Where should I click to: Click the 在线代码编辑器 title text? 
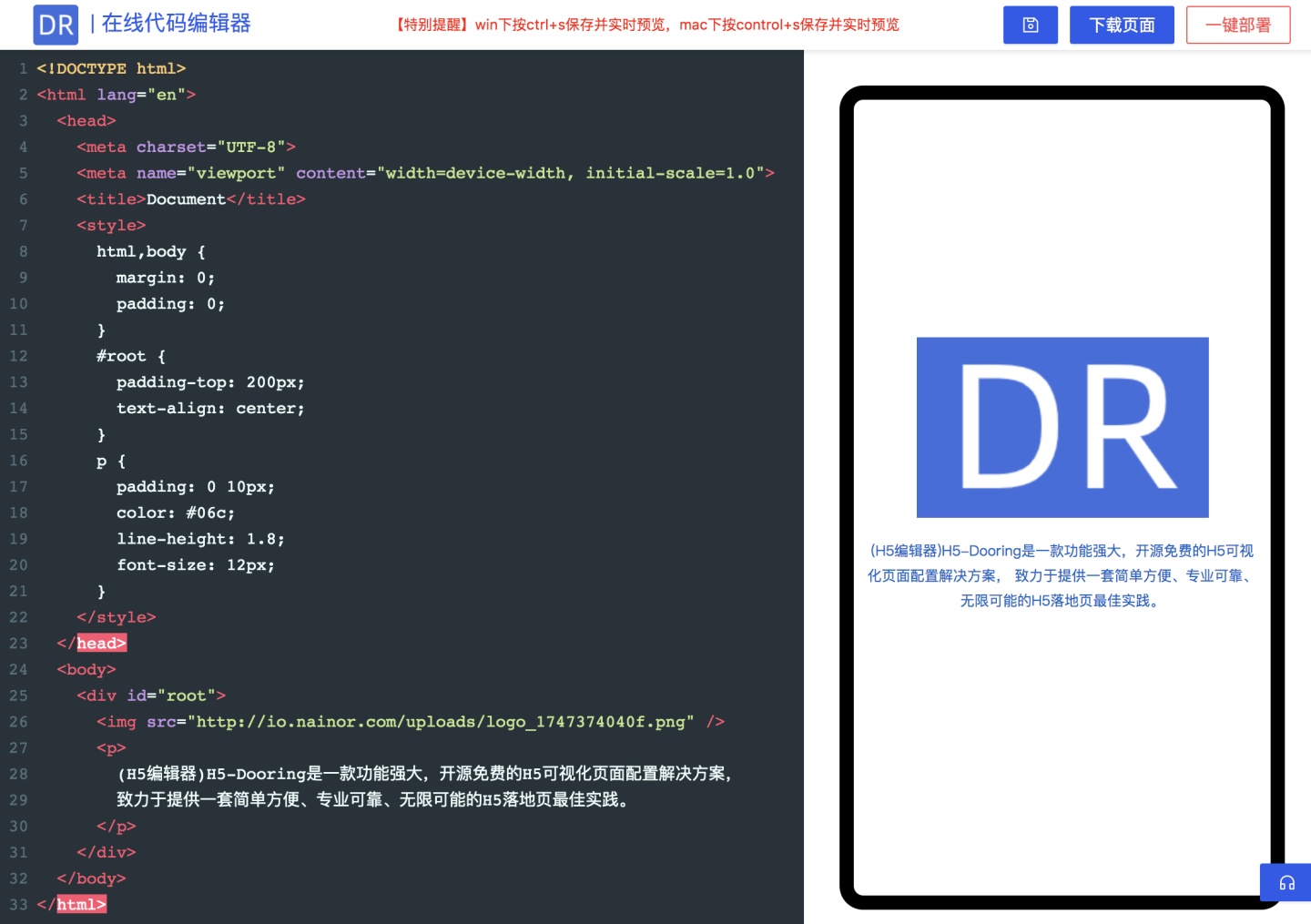[176, 24]
